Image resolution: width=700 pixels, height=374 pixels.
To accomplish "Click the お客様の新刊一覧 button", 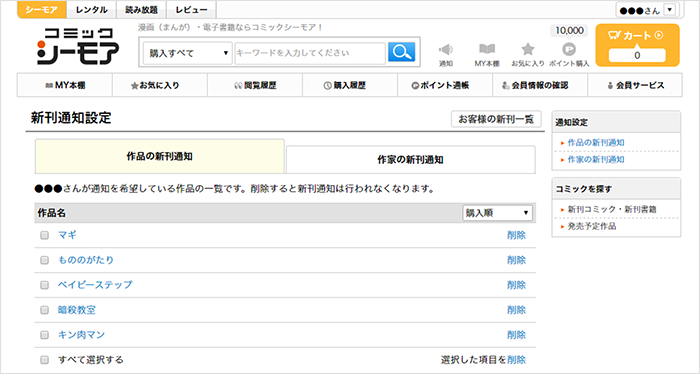I will 496,119.
